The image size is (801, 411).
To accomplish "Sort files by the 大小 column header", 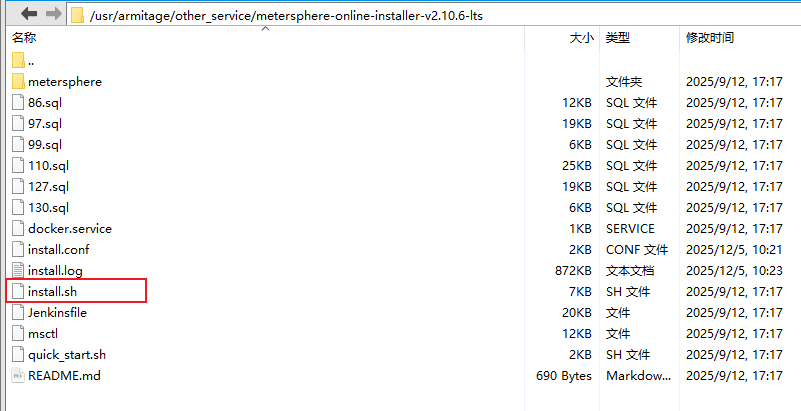I will click(582, 37).
